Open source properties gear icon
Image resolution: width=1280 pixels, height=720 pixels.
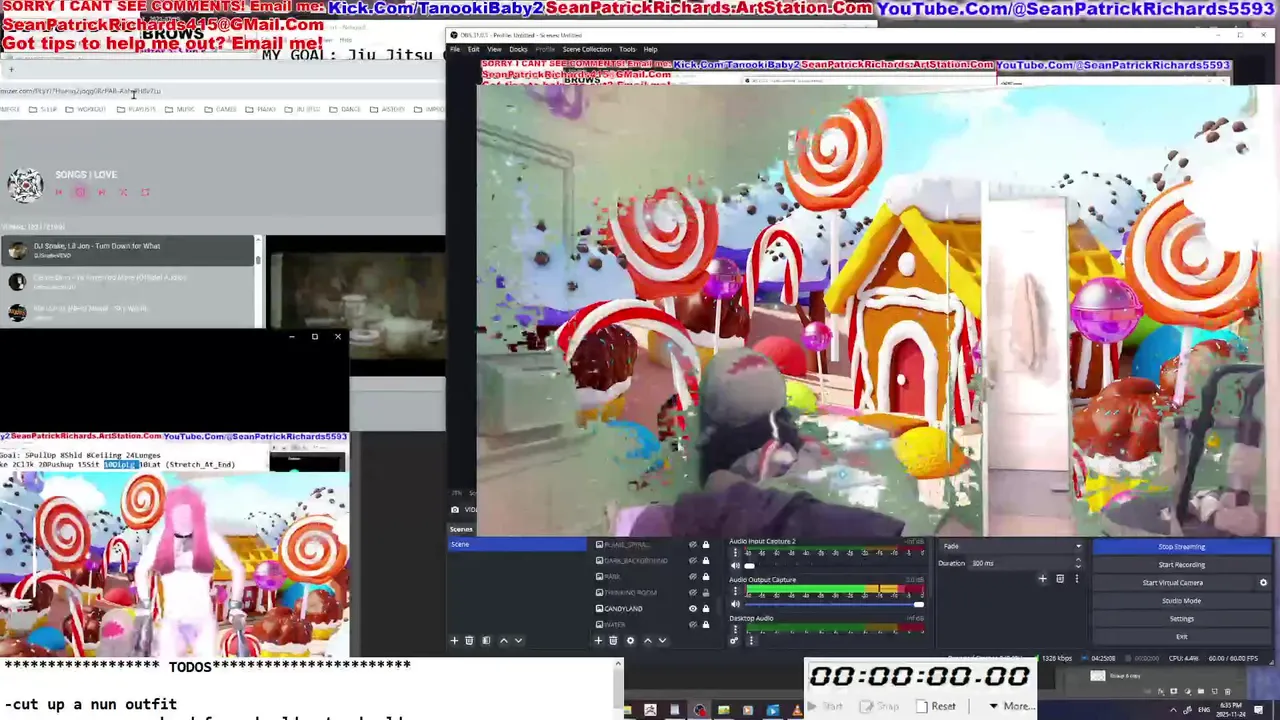click(630, 640)
